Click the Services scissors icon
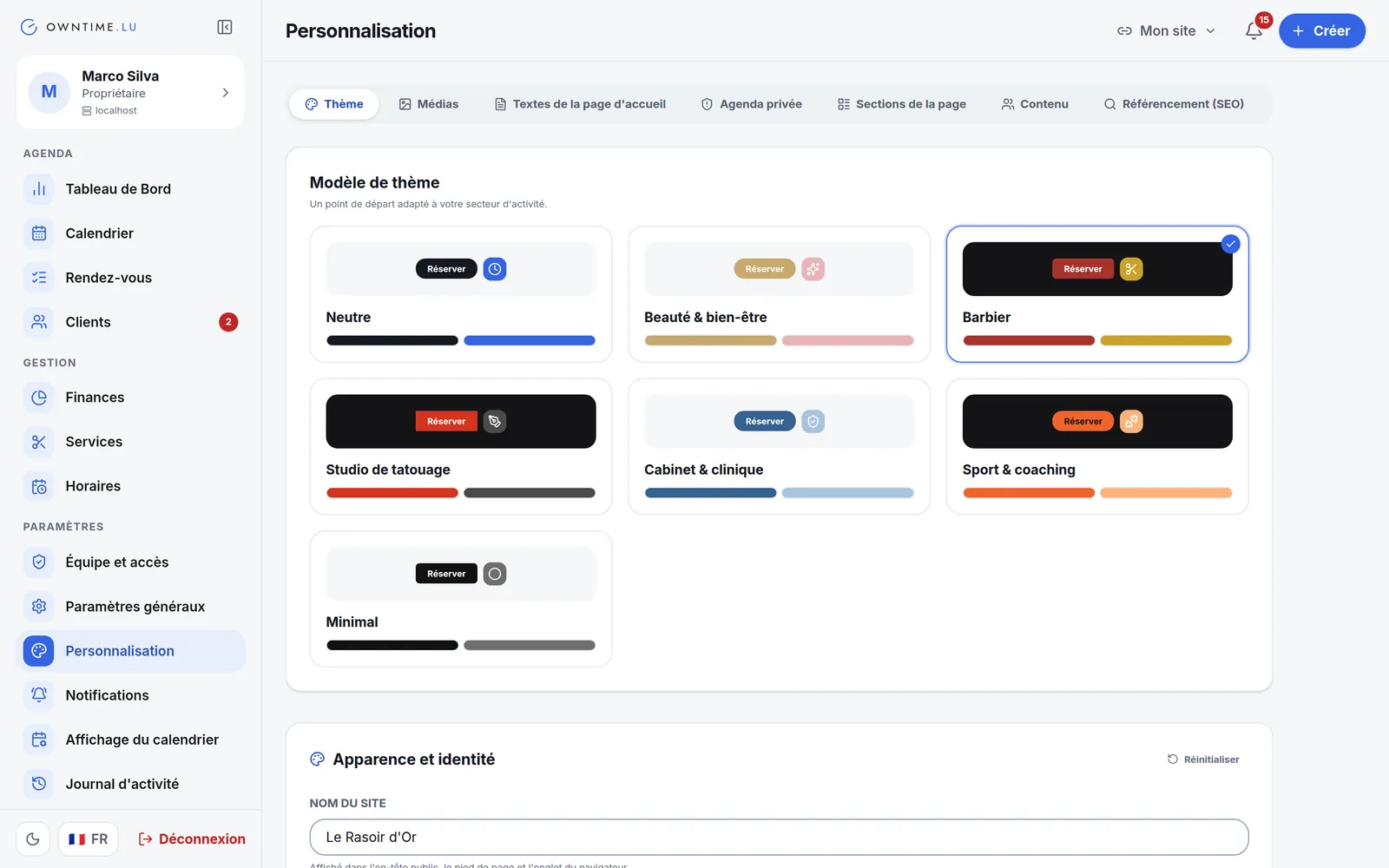The height and width of the screenshot is (868, 1389). click(x=39, y=442)
